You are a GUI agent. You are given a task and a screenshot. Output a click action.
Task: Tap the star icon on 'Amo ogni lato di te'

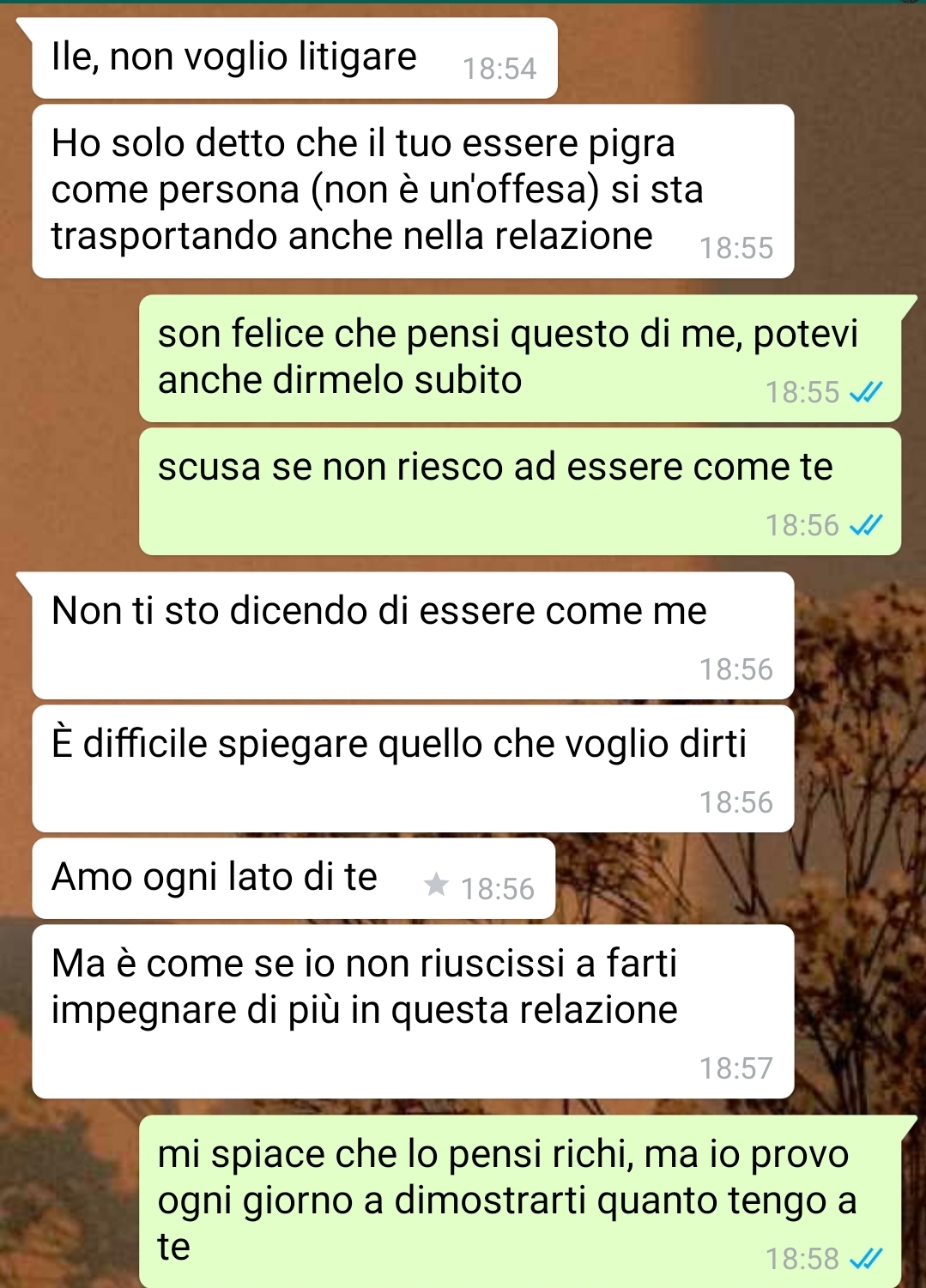(x=436, y=884)
